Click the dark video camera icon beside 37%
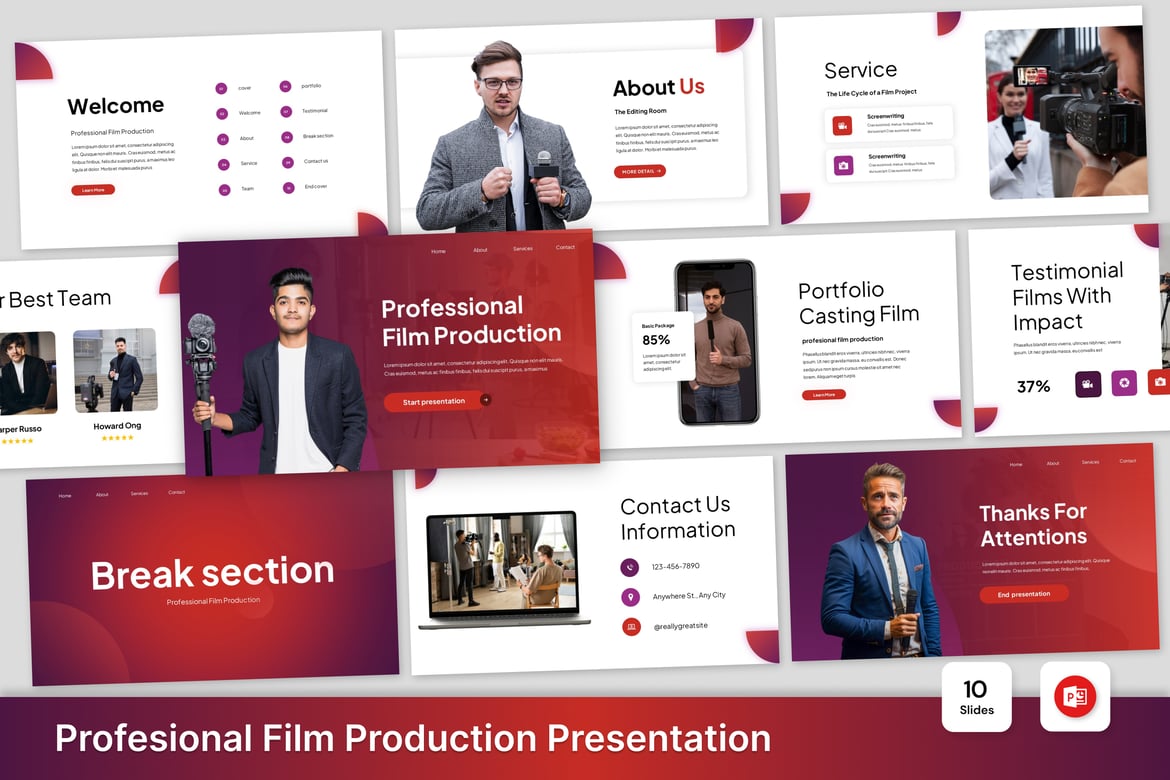 [x=1088, y=384]
